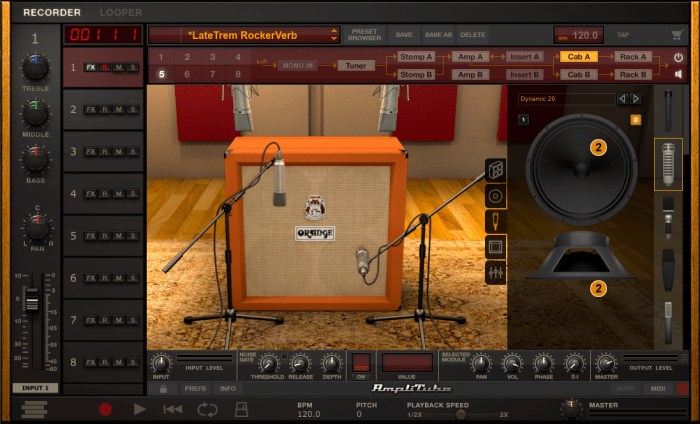Click the INPUT 1 label
This screenshot has height=424, width=700.
[x=35, y=388]
